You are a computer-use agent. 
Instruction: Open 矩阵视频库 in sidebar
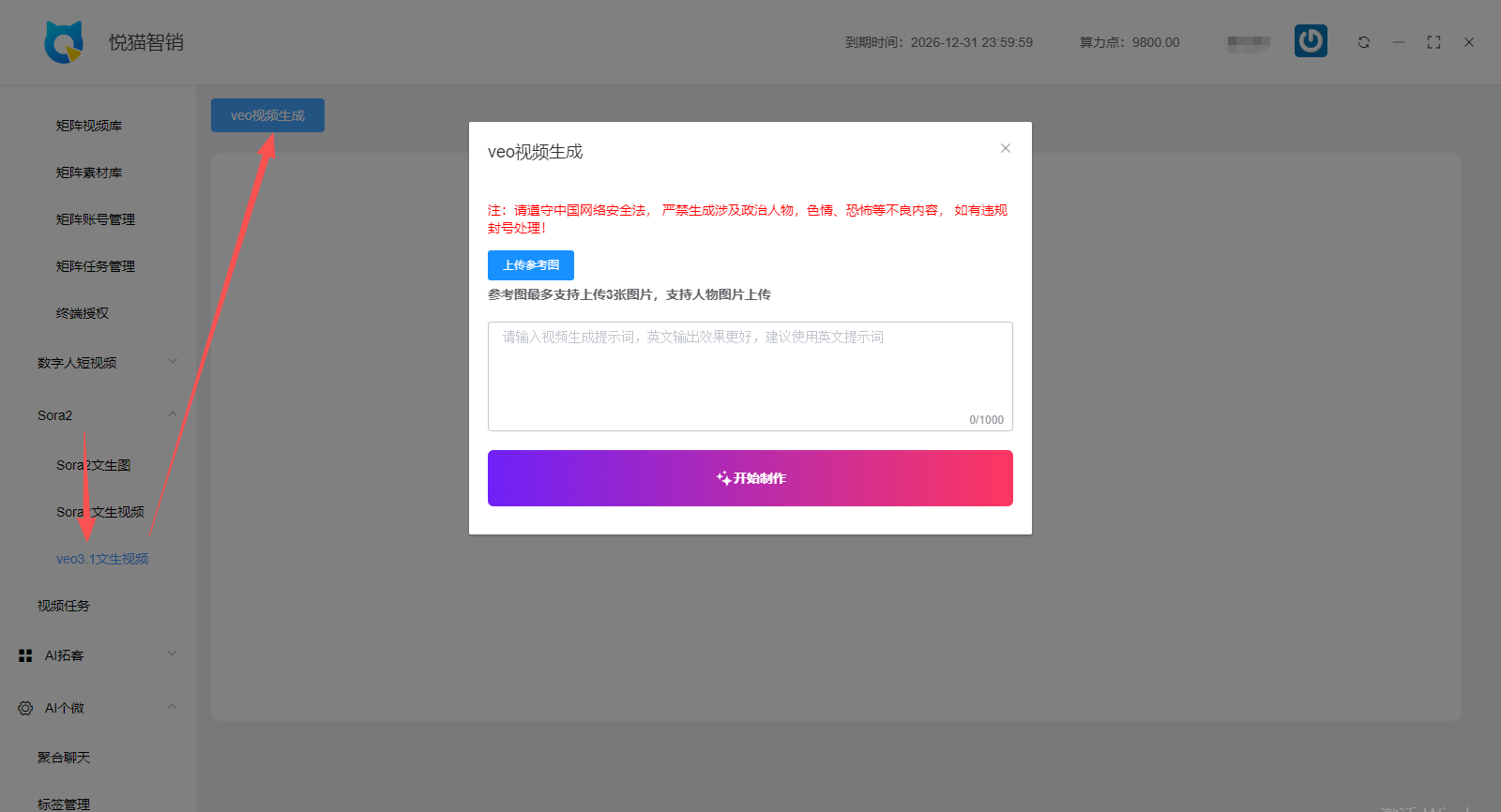tap(89, 126)
